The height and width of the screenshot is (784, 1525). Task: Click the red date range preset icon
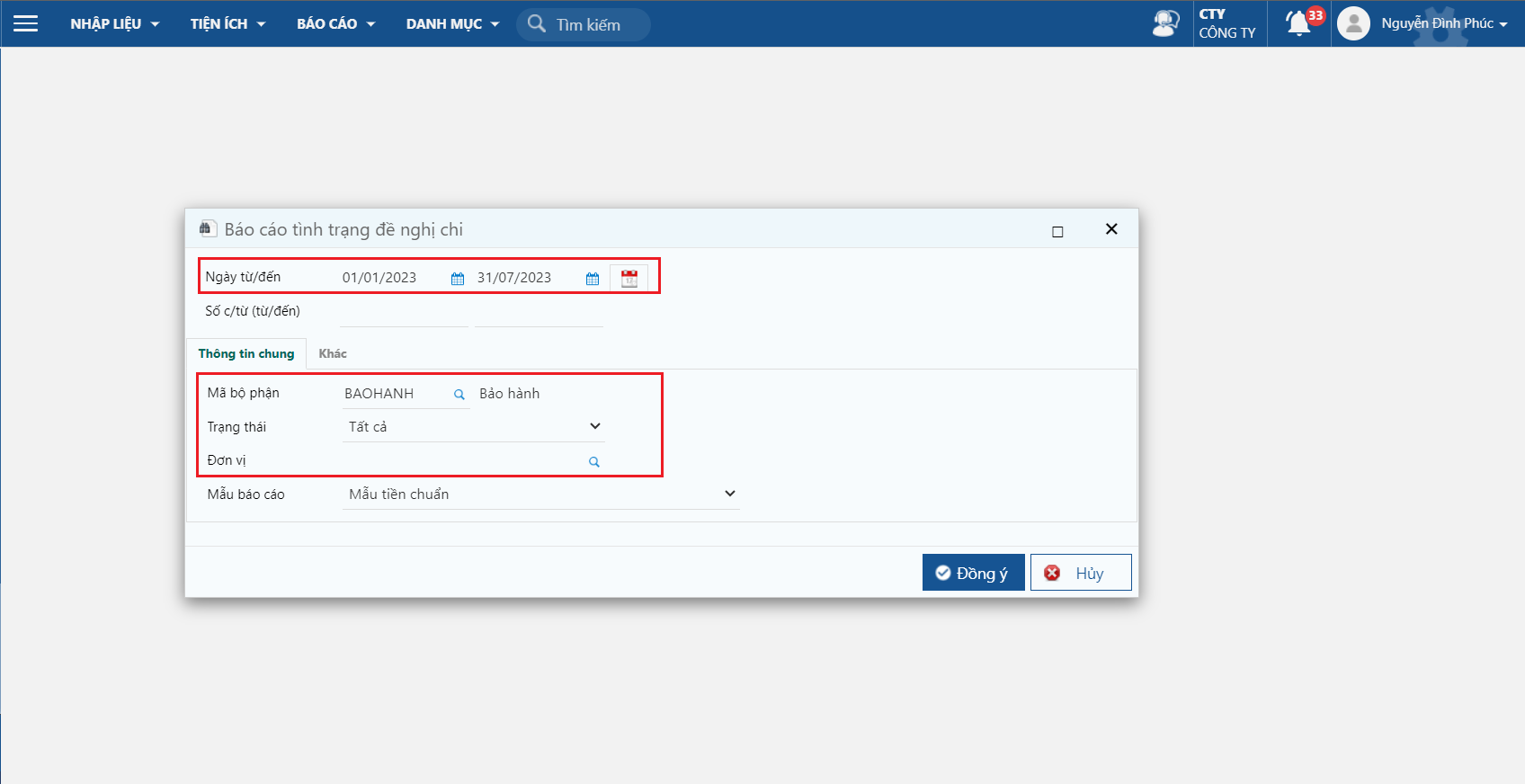pos(629,278)
